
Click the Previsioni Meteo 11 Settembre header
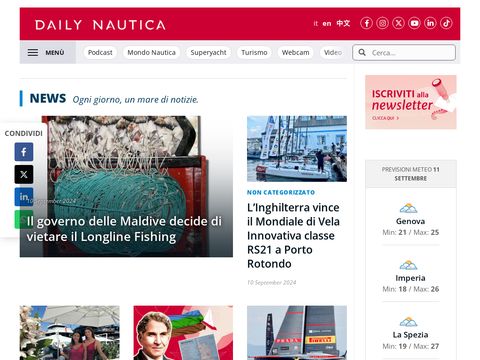(x=411, y=174)
